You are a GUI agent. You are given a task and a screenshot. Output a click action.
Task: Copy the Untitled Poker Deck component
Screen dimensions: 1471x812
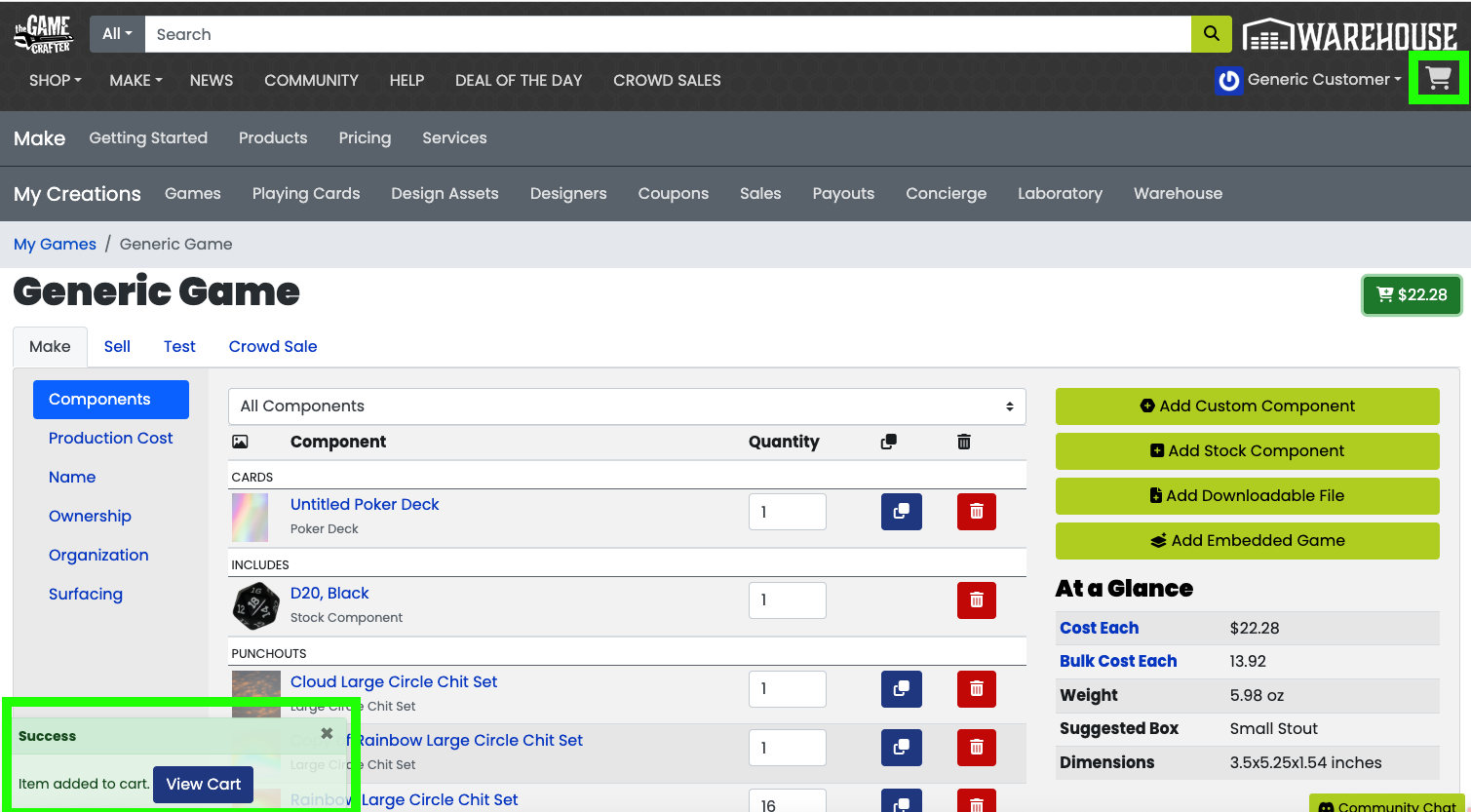point(902,511)
